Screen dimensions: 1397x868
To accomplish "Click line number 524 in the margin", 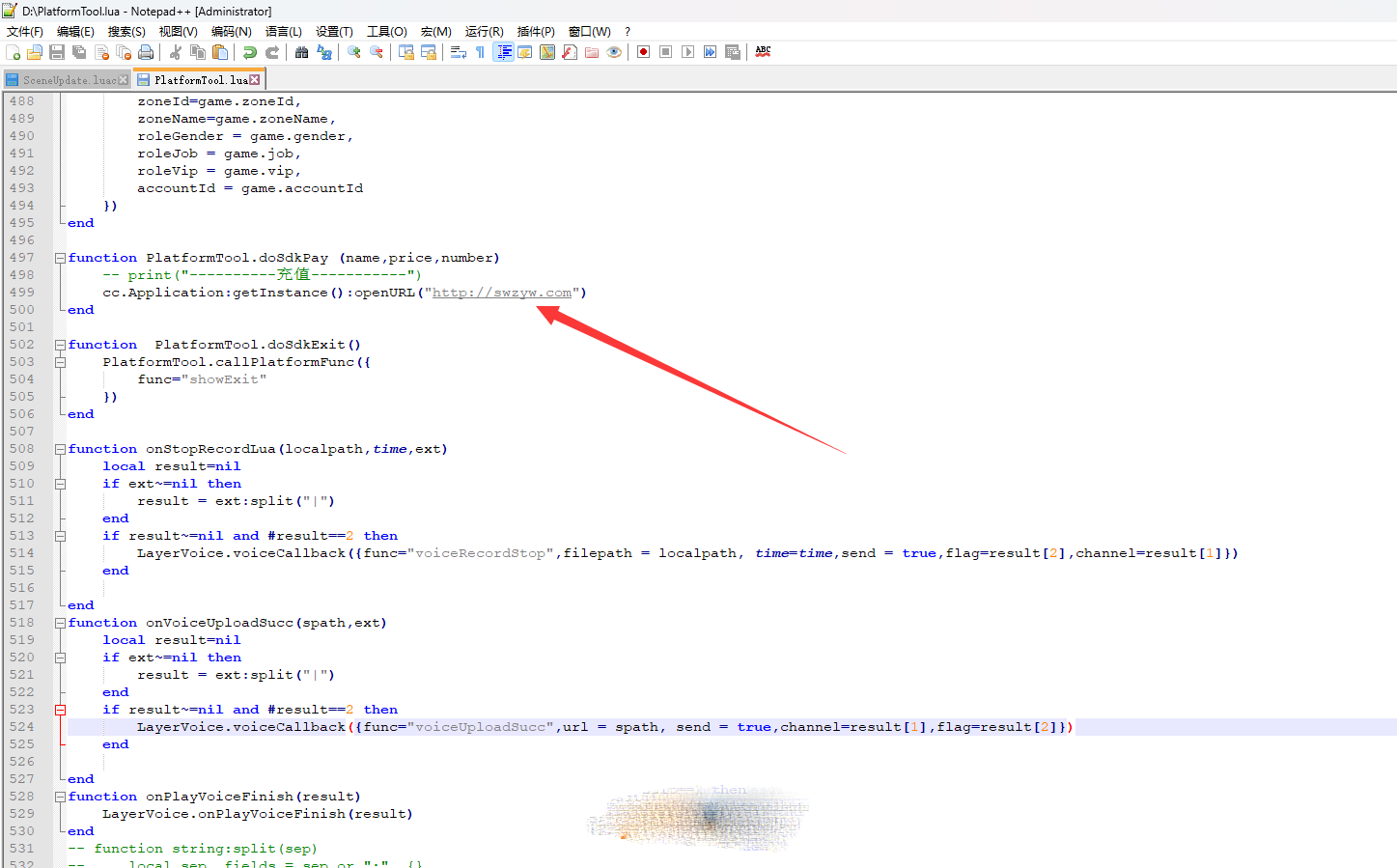I will [22, 727].
